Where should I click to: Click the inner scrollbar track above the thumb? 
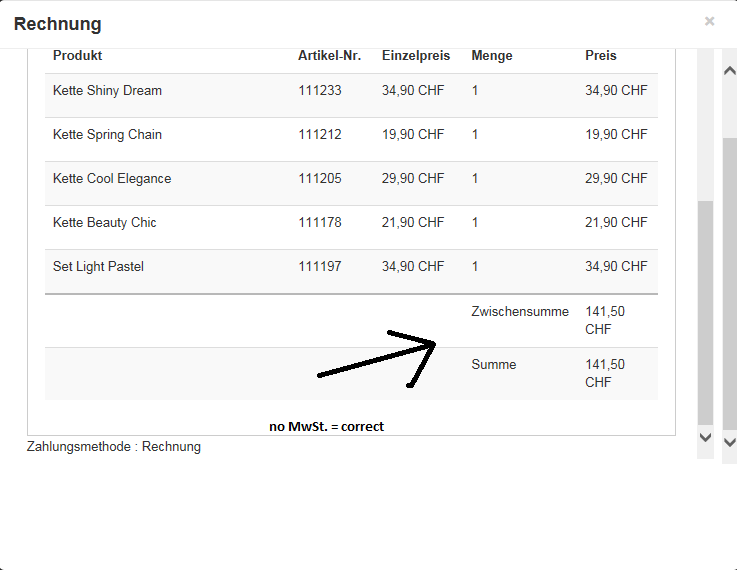[705, 130]
